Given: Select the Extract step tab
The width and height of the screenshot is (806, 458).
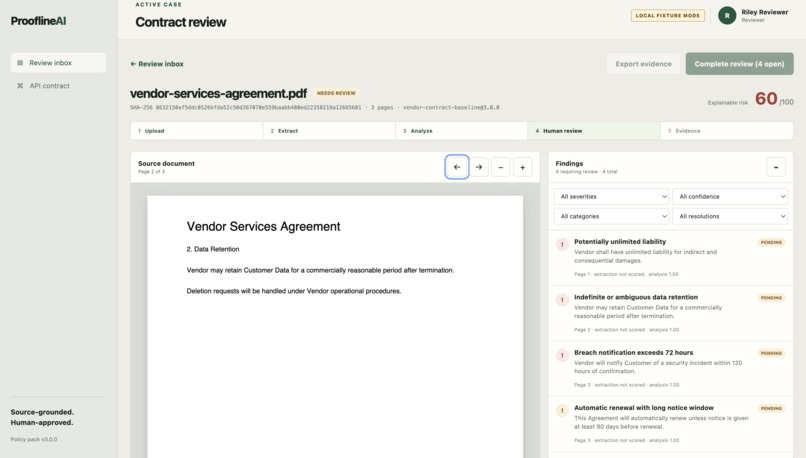Looking at the screenshot, I should pos(329,131).
